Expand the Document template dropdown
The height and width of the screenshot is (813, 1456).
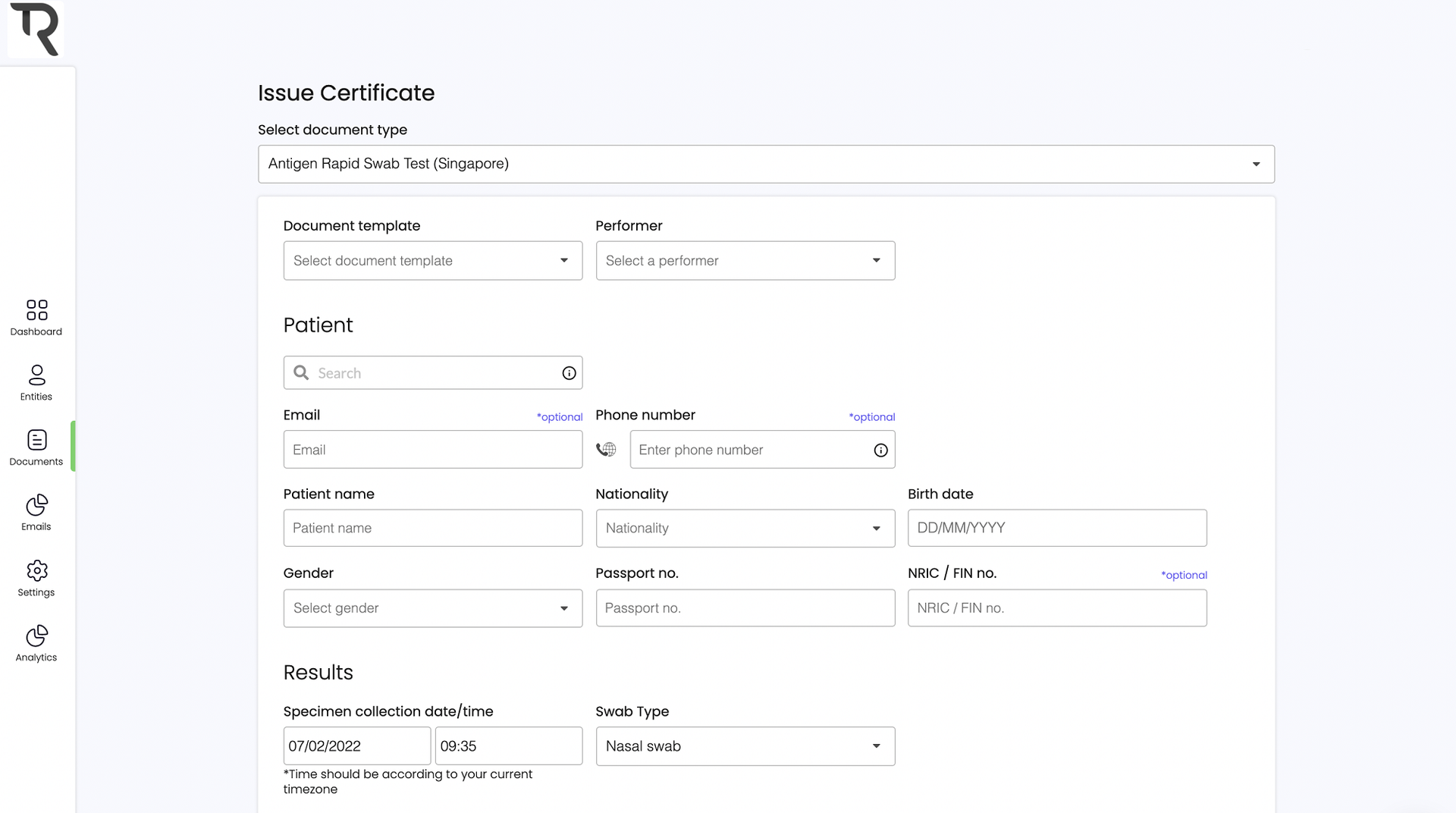(433, 261)
